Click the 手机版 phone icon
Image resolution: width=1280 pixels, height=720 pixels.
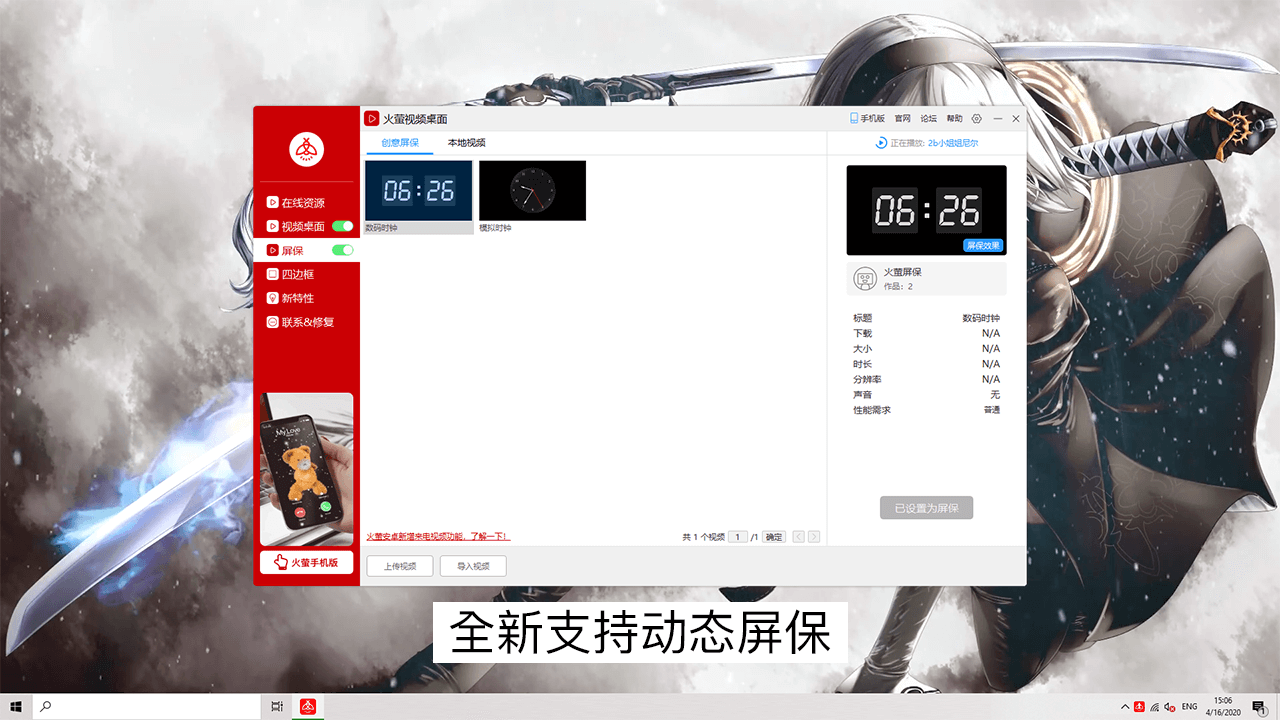[x=854, y=118]
